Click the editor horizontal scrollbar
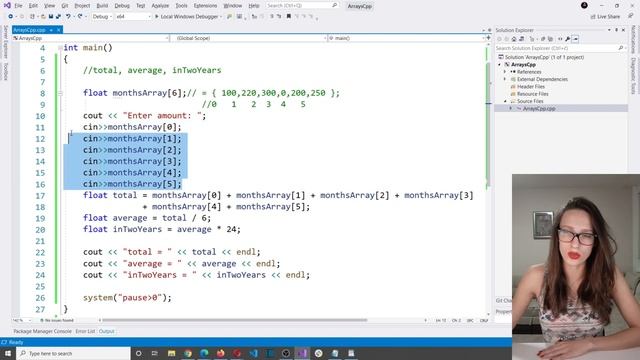Image resolution: width=640 pixels, height=360 pixels. pyautogui.click(x=234, y=320)
